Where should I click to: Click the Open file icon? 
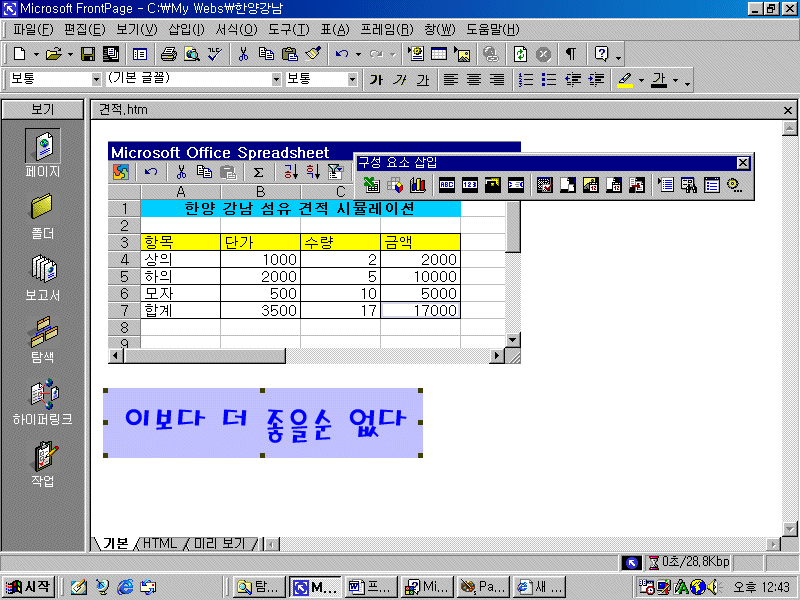[53, 54]
